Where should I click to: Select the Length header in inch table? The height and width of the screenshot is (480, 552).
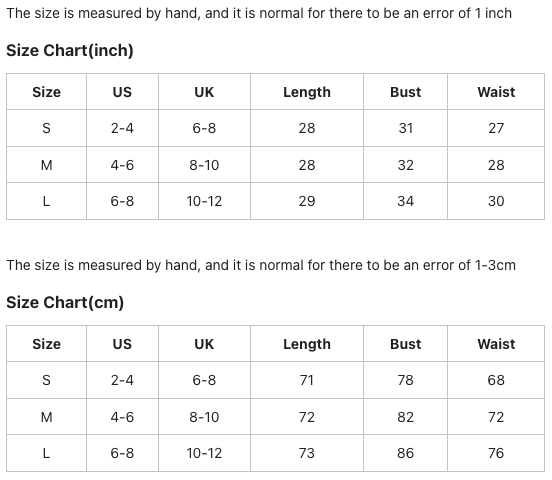[x=307, y=92]
